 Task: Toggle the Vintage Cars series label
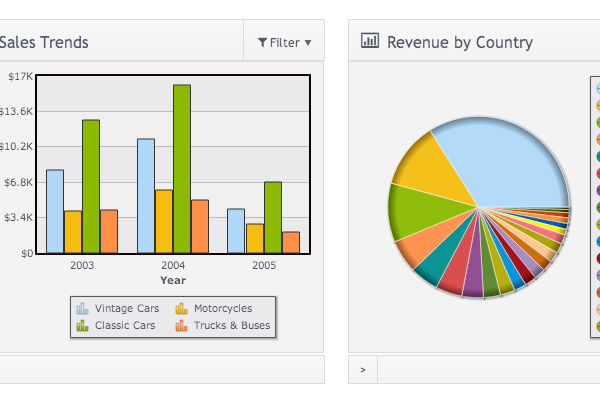coord(127,309)
